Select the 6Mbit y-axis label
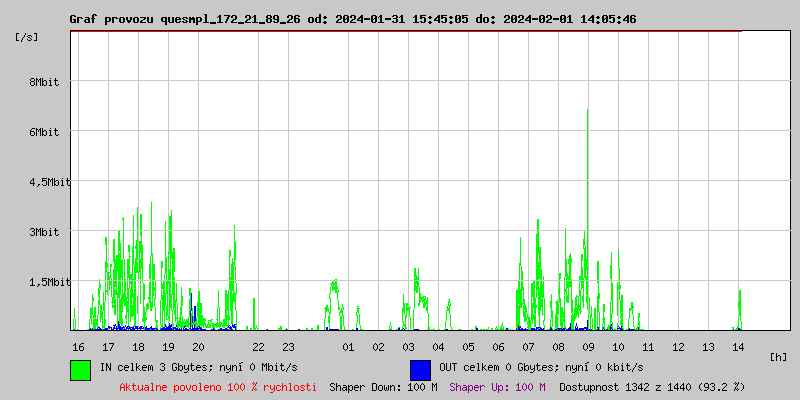800x400 pixels. pyautogui.click(x=44, y=132)
